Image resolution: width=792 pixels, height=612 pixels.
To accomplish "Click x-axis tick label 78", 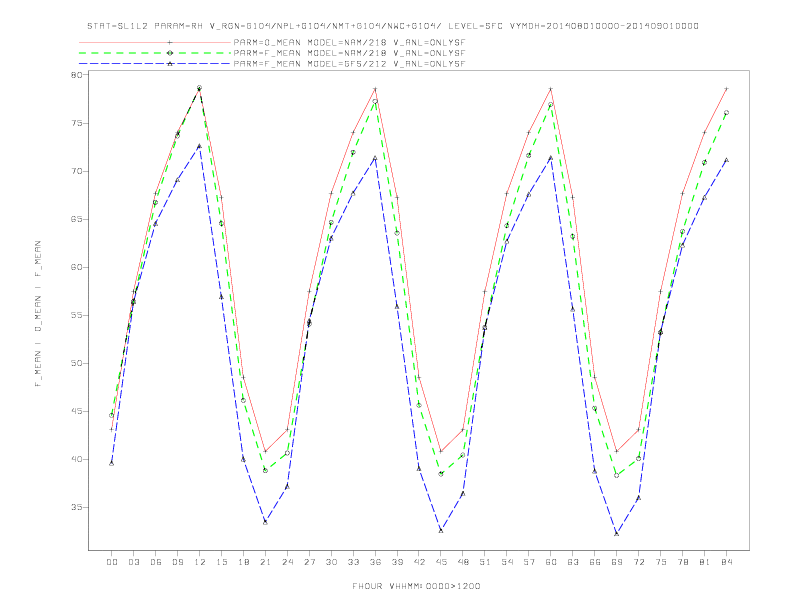I will (683, 562).
